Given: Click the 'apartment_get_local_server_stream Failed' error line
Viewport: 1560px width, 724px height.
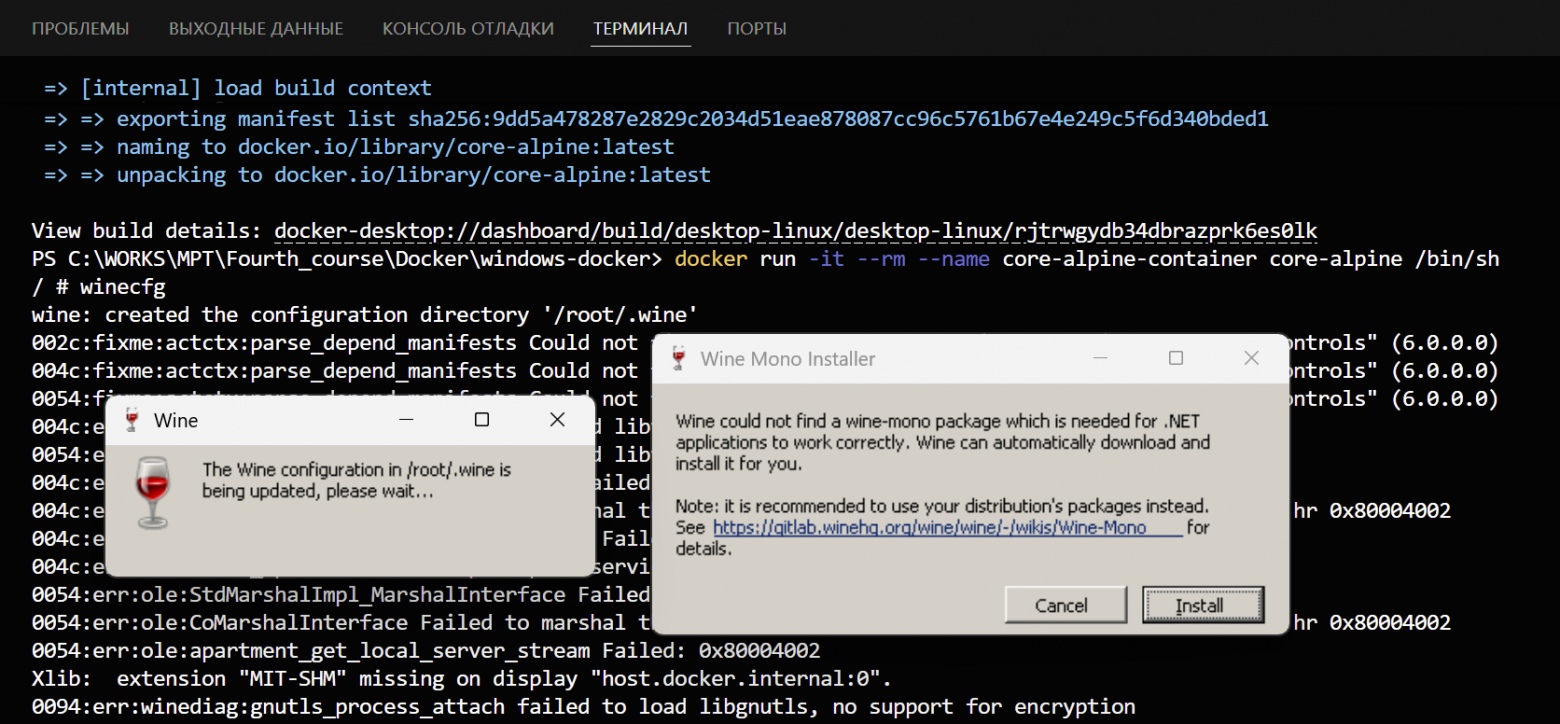Looking at the screenshot, I should point(426,651).
